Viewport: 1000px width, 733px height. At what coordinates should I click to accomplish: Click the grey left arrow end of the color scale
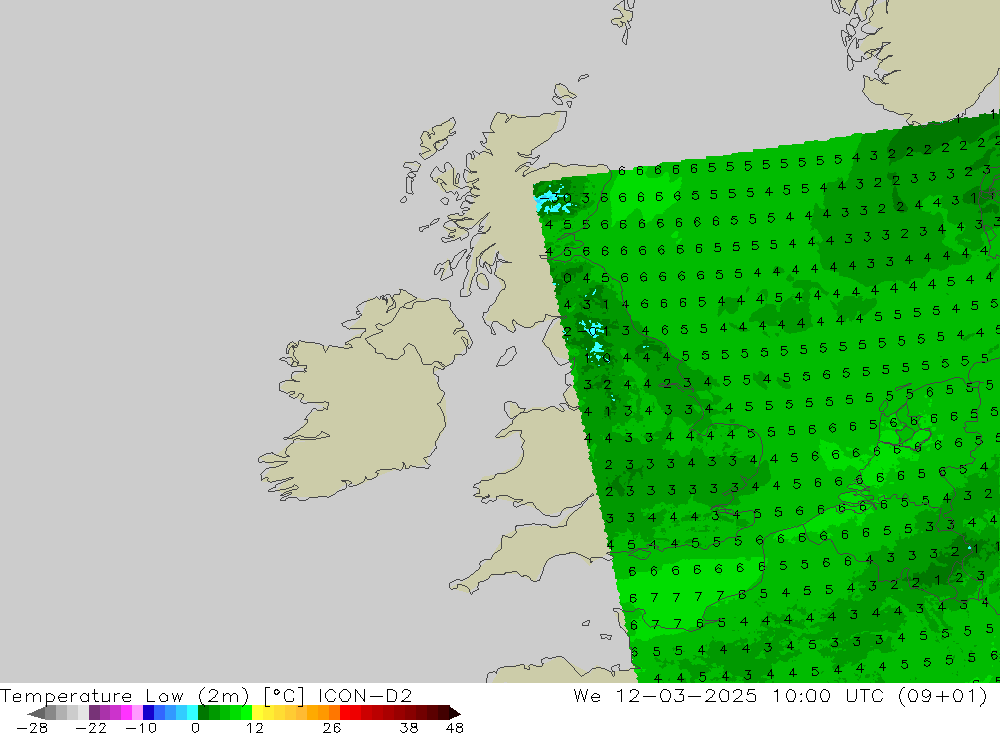[36, 713]
